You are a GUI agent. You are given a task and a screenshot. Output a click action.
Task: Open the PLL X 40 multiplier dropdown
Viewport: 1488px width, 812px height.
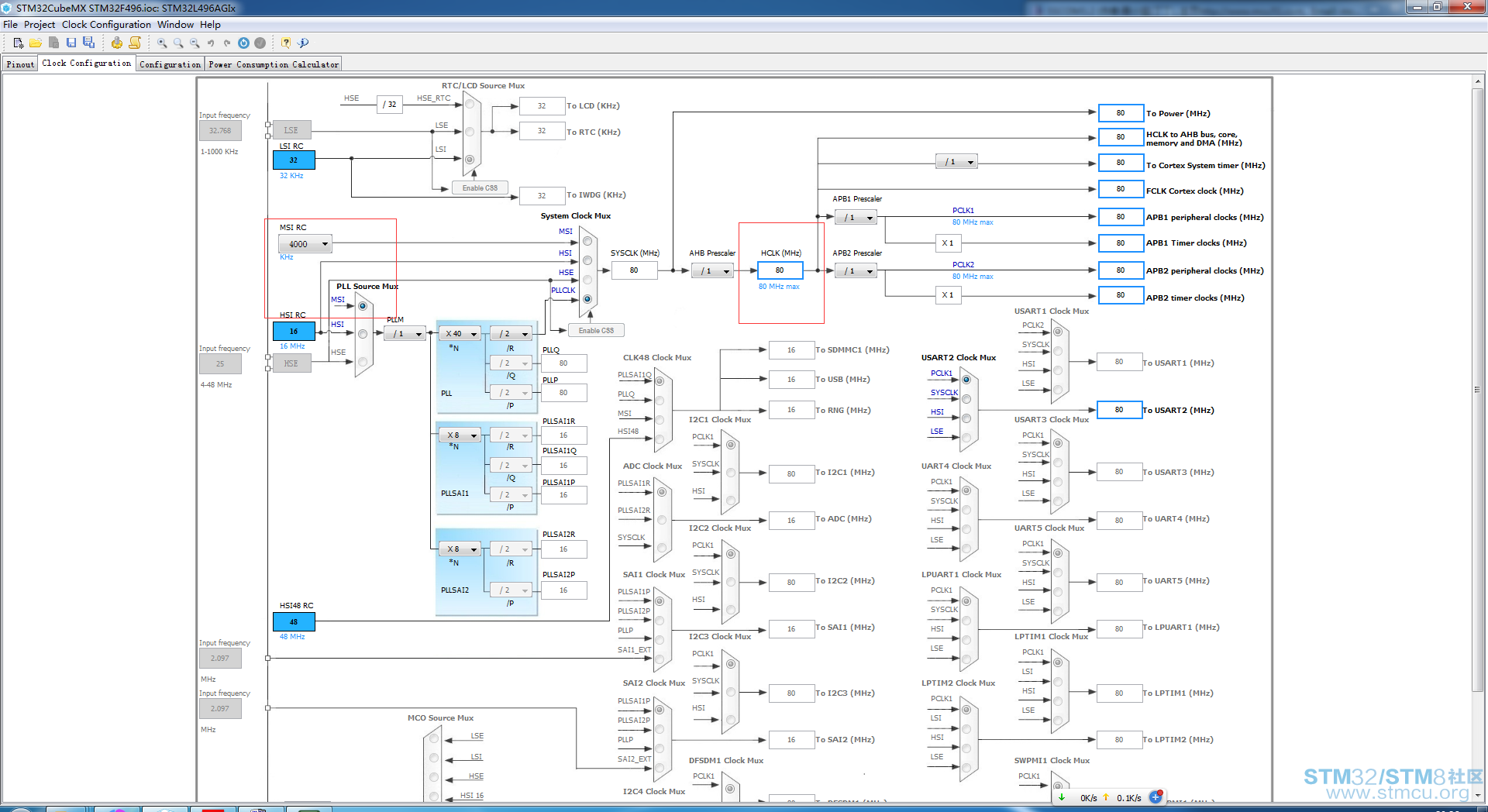[x=460, y=334]
